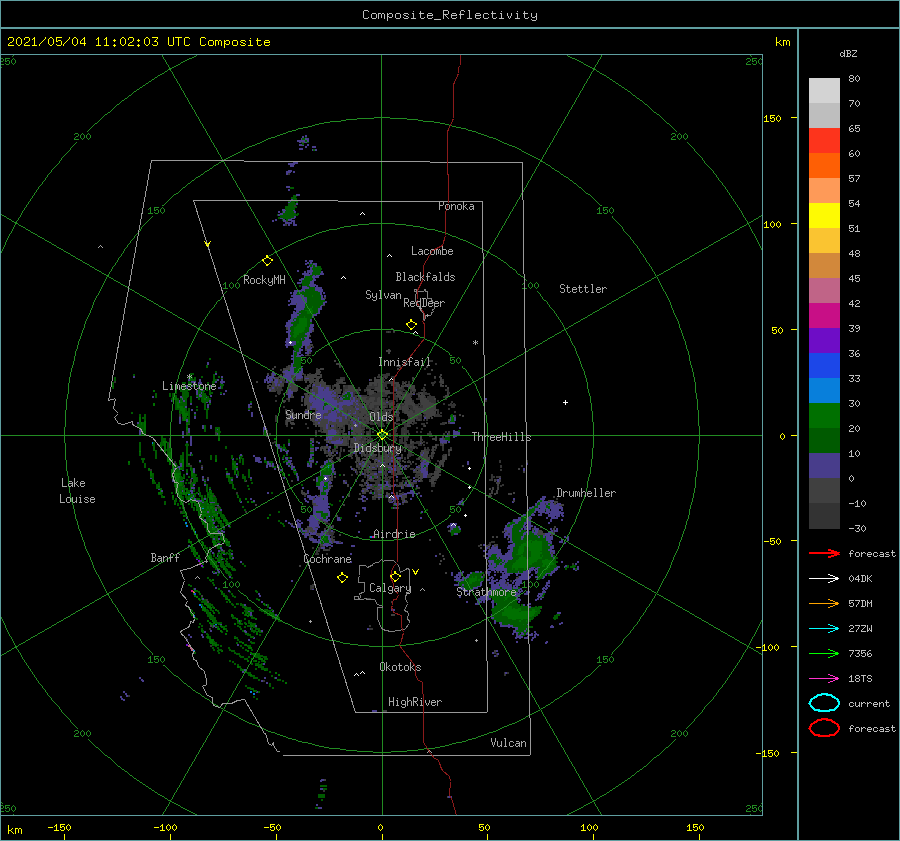Click the bright yellow 51-54 dBZ swatch

point(824,216)
